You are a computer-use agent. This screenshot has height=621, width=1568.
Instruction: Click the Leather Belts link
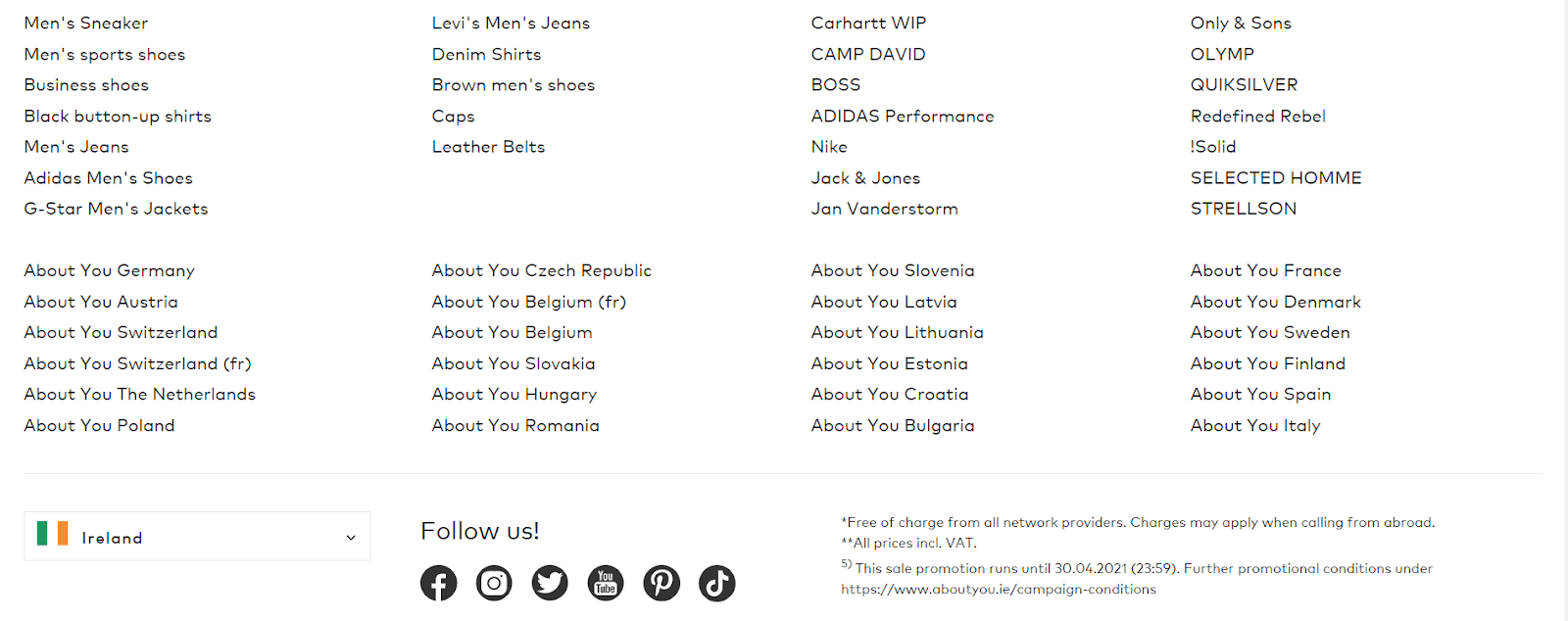[488, 147]
